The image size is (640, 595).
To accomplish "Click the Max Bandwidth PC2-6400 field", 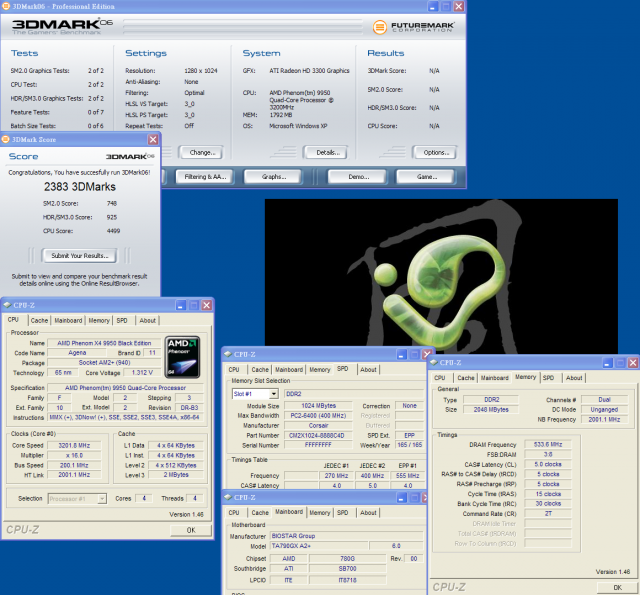I will pyautogui.click(x=318, y=415).
